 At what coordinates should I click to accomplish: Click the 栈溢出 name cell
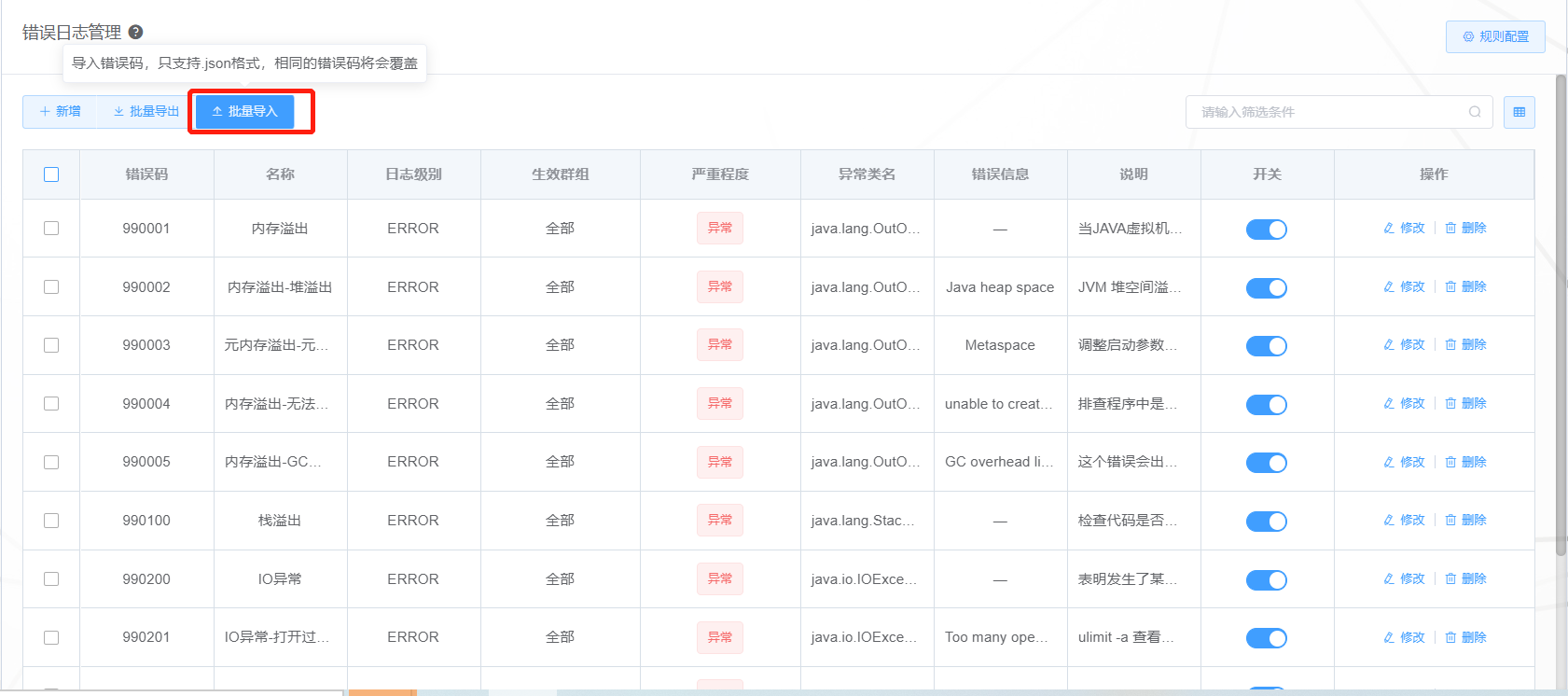click(280, 521)
